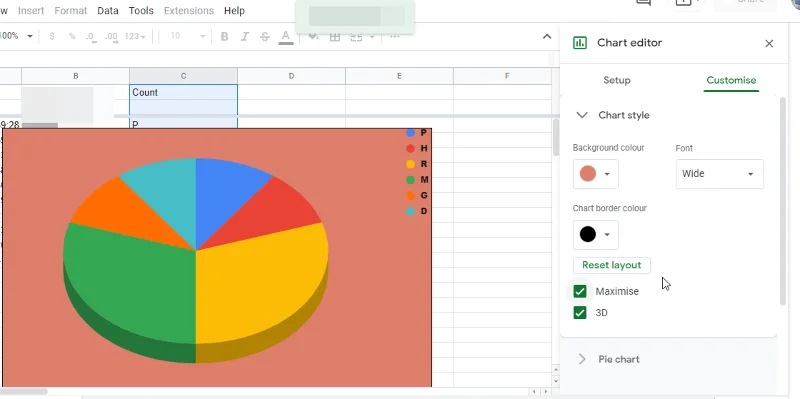
Task: Click the merge cells icon
Action: point(356,37)
